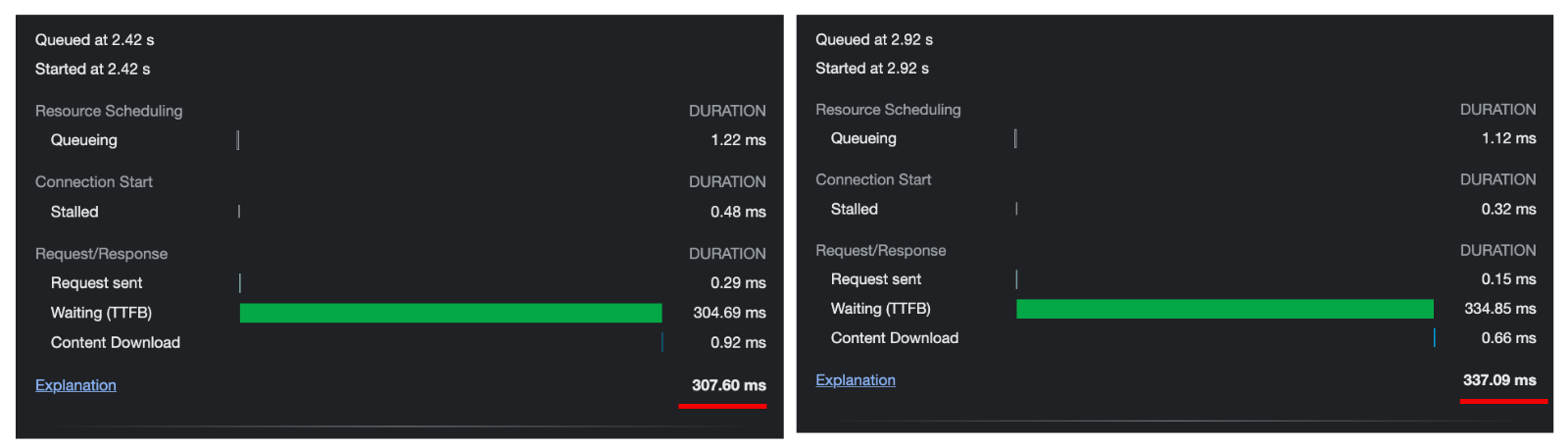This screenshot has width=1568, height=447.
Task: Click the "Started at 2.42 s" text
Action: (x=93, y=70)
